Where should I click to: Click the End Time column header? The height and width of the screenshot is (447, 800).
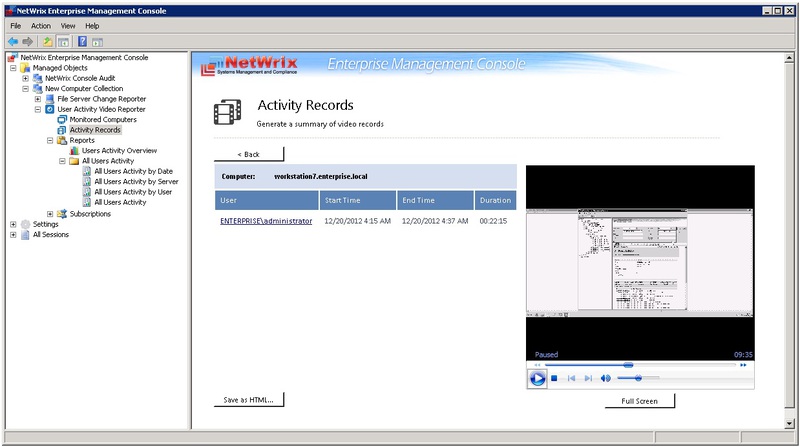(x=435, y=200)
